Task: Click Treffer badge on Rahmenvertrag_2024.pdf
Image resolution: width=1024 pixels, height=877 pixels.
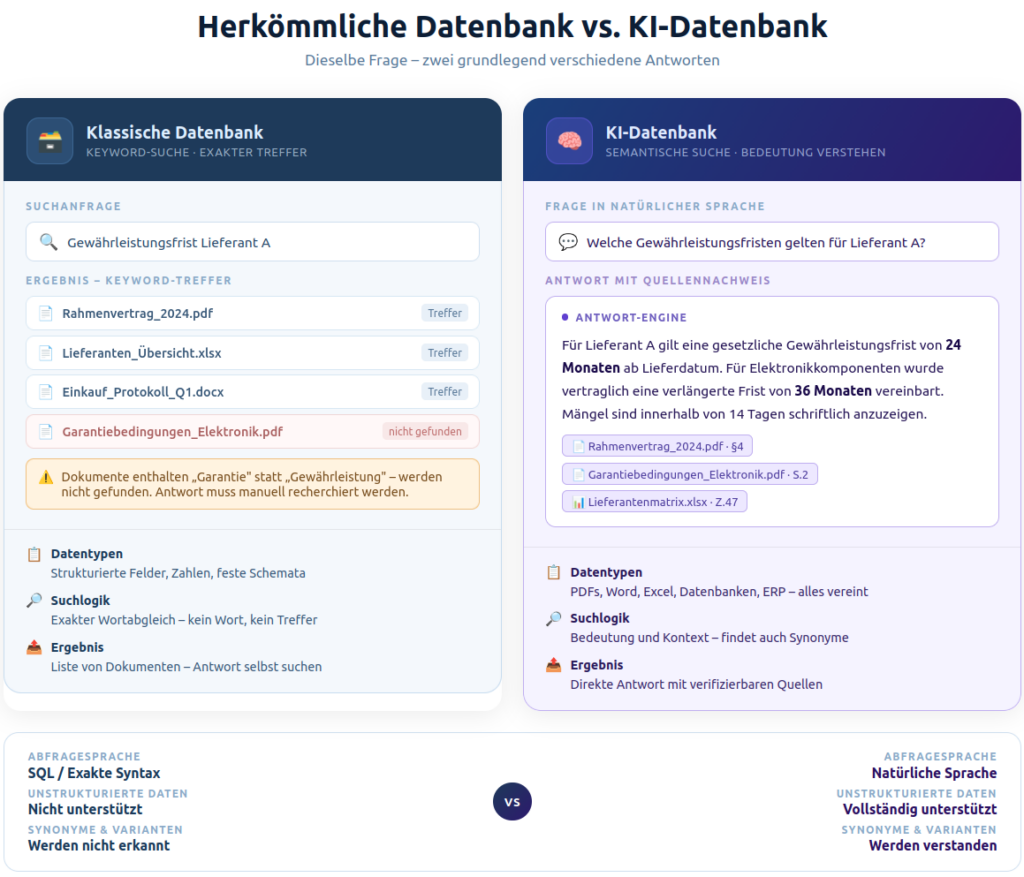Action: coord(445,313)
